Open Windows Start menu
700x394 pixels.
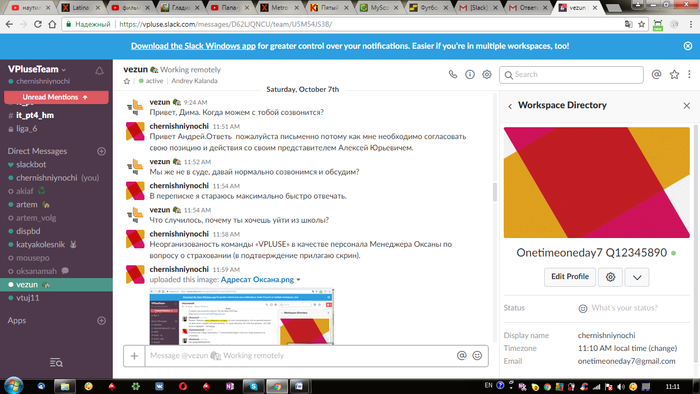pyautogui.click(x=13, y=385)
